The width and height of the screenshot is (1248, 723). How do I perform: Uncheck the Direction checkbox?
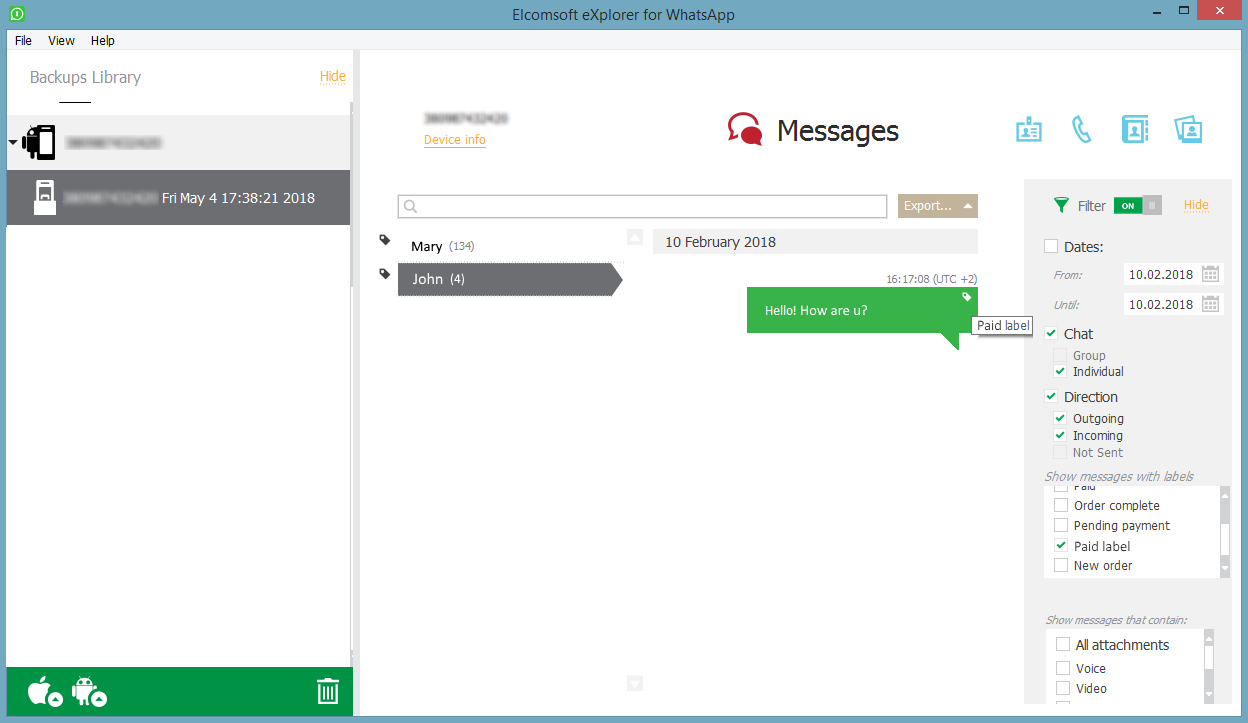point(1051,396)
